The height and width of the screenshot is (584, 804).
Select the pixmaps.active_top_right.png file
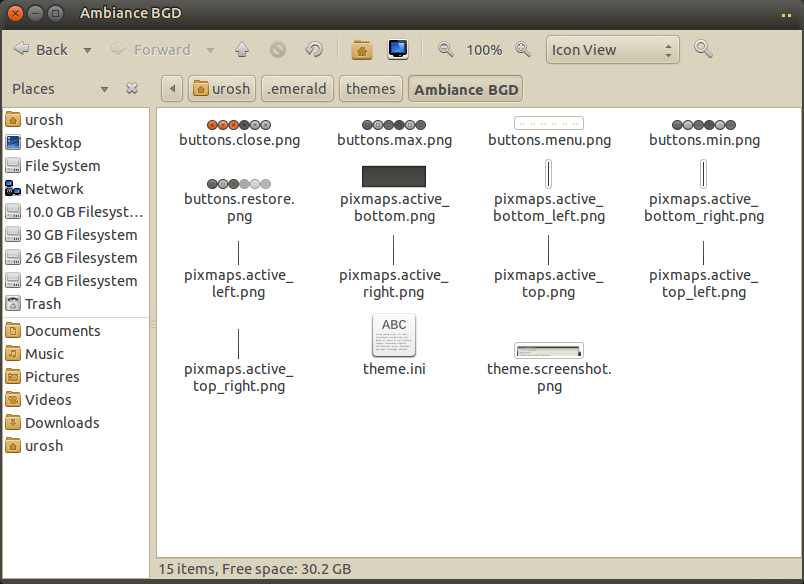pyautogui.click(x=239, y=361)
